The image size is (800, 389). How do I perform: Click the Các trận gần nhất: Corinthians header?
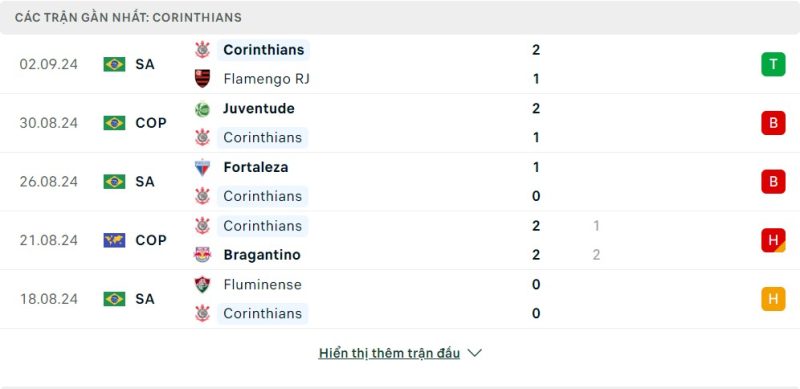point(128,17)
